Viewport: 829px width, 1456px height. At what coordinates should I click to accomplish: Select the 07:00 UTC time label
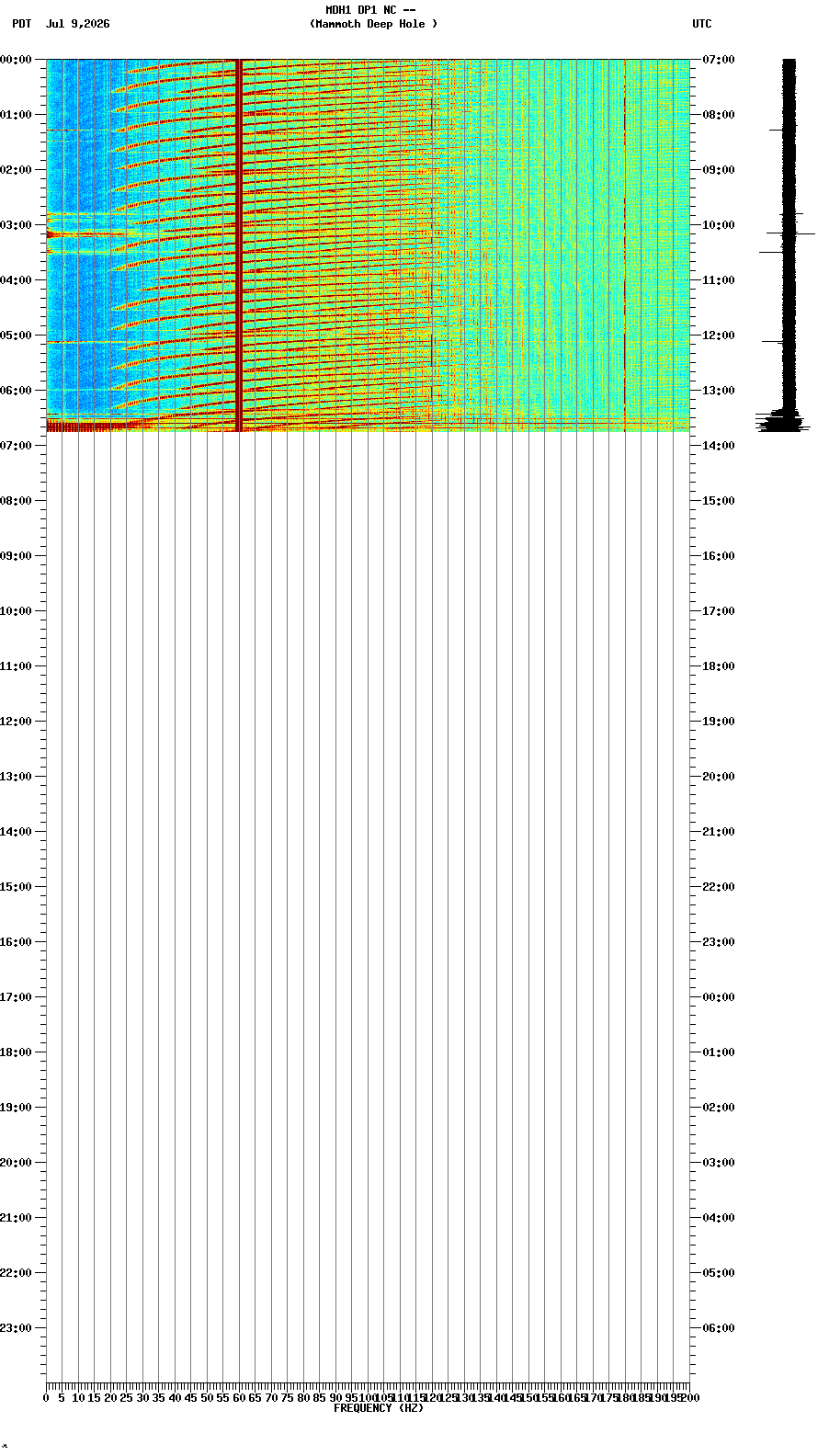(x=718, y=60)
